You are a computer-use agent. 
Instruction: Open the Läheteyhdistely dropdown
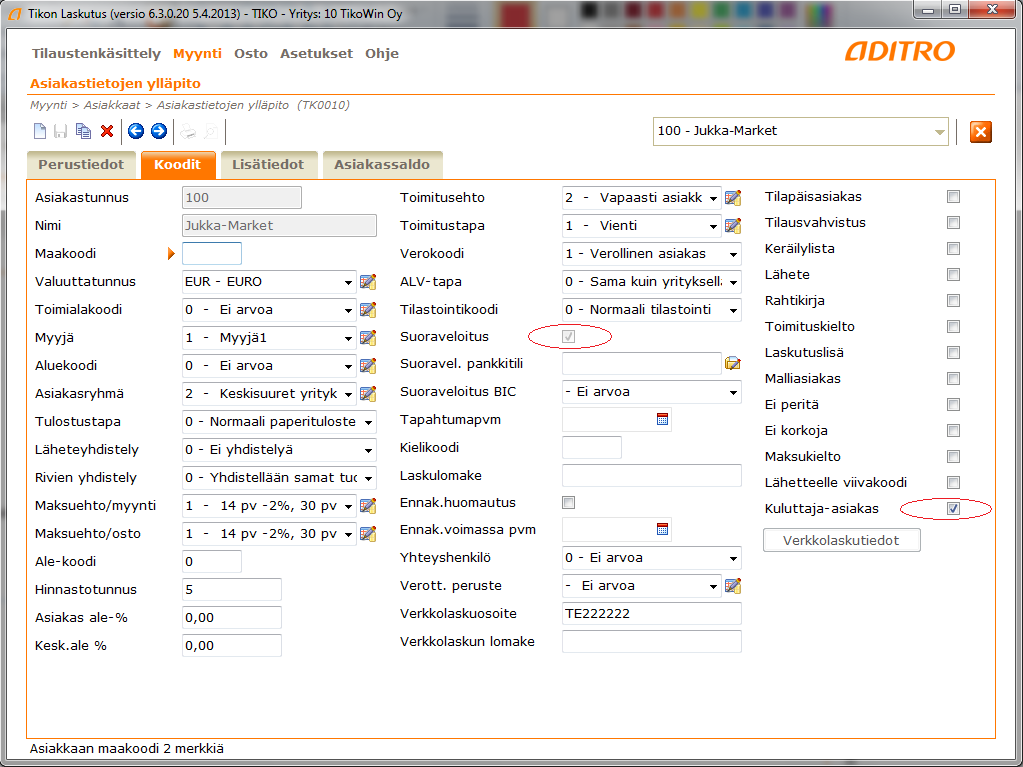click(x=279, y=450)
